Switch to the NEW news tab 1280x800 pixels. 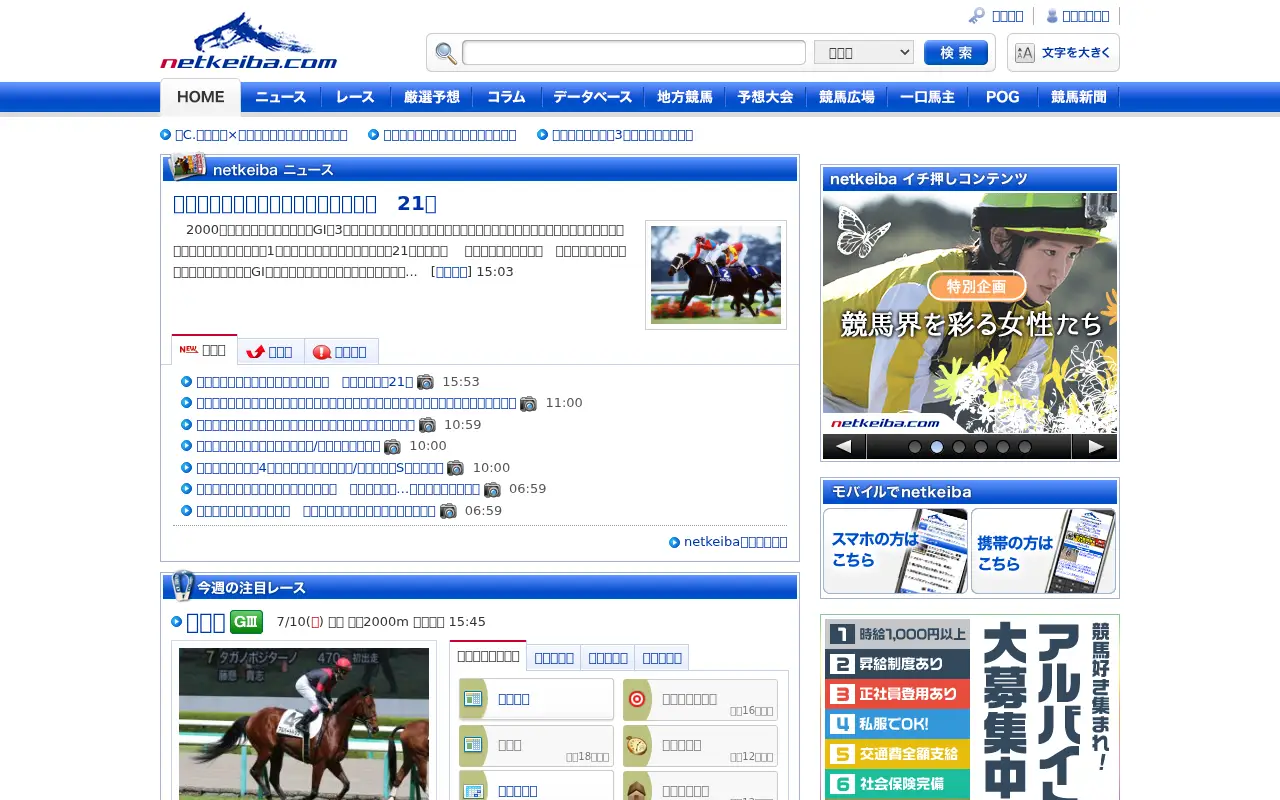(x=205, y=350)
